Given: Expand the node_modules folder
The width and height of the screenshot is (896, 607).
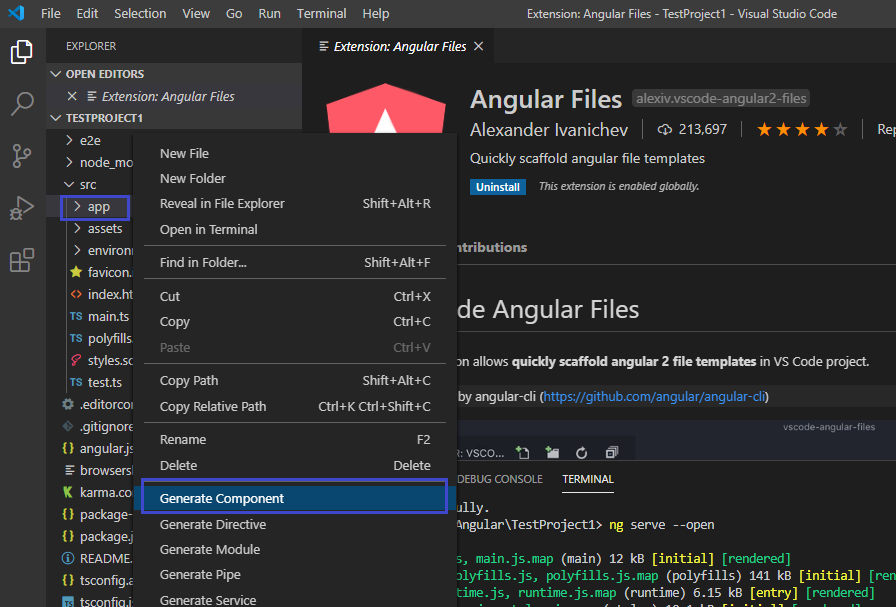Looking at the screenshot, I should click(110, 162).
